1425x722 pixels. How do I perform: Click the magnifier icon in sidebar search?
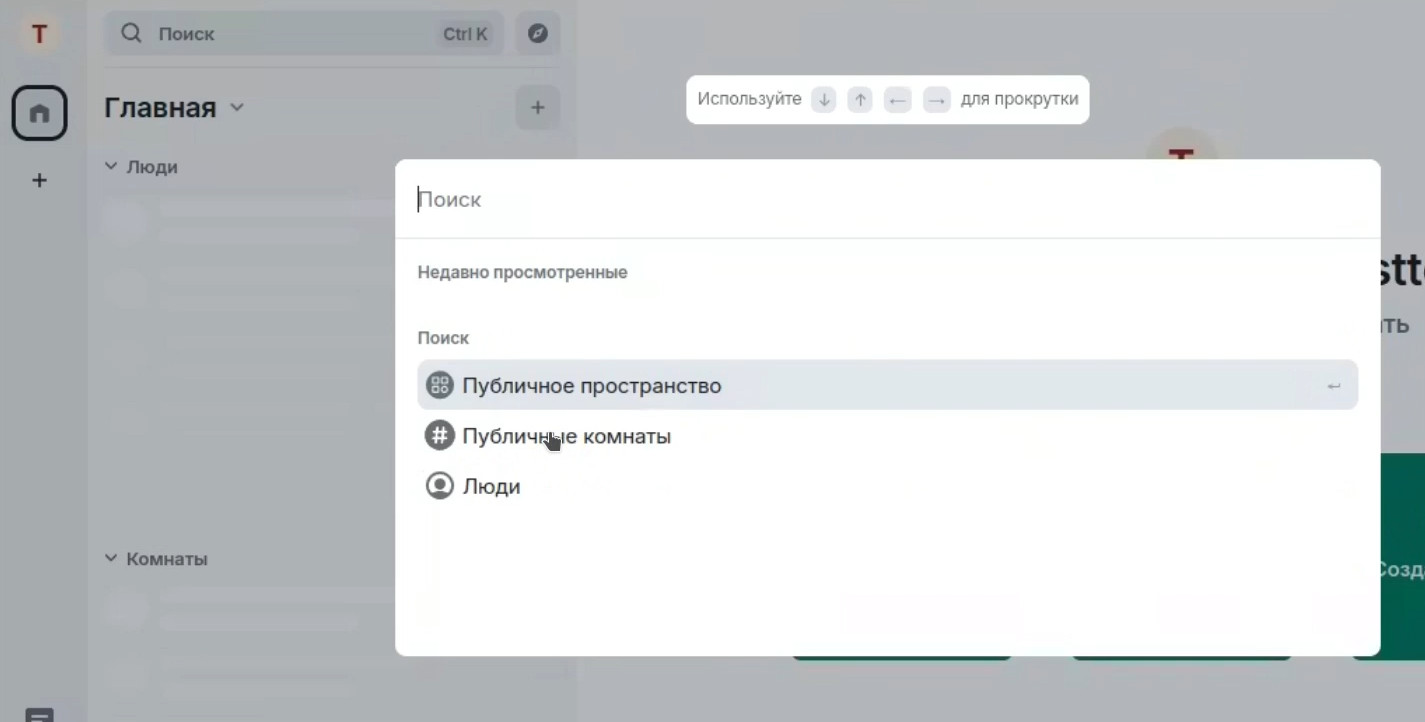click(x=132, y=34)
